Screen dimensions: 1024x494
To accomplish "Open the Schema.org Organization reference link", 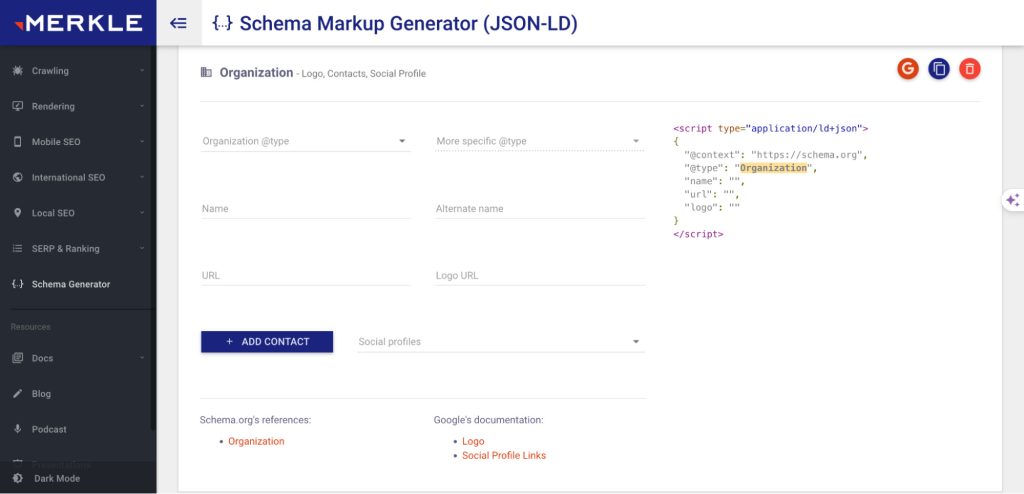I will point(256,441).
